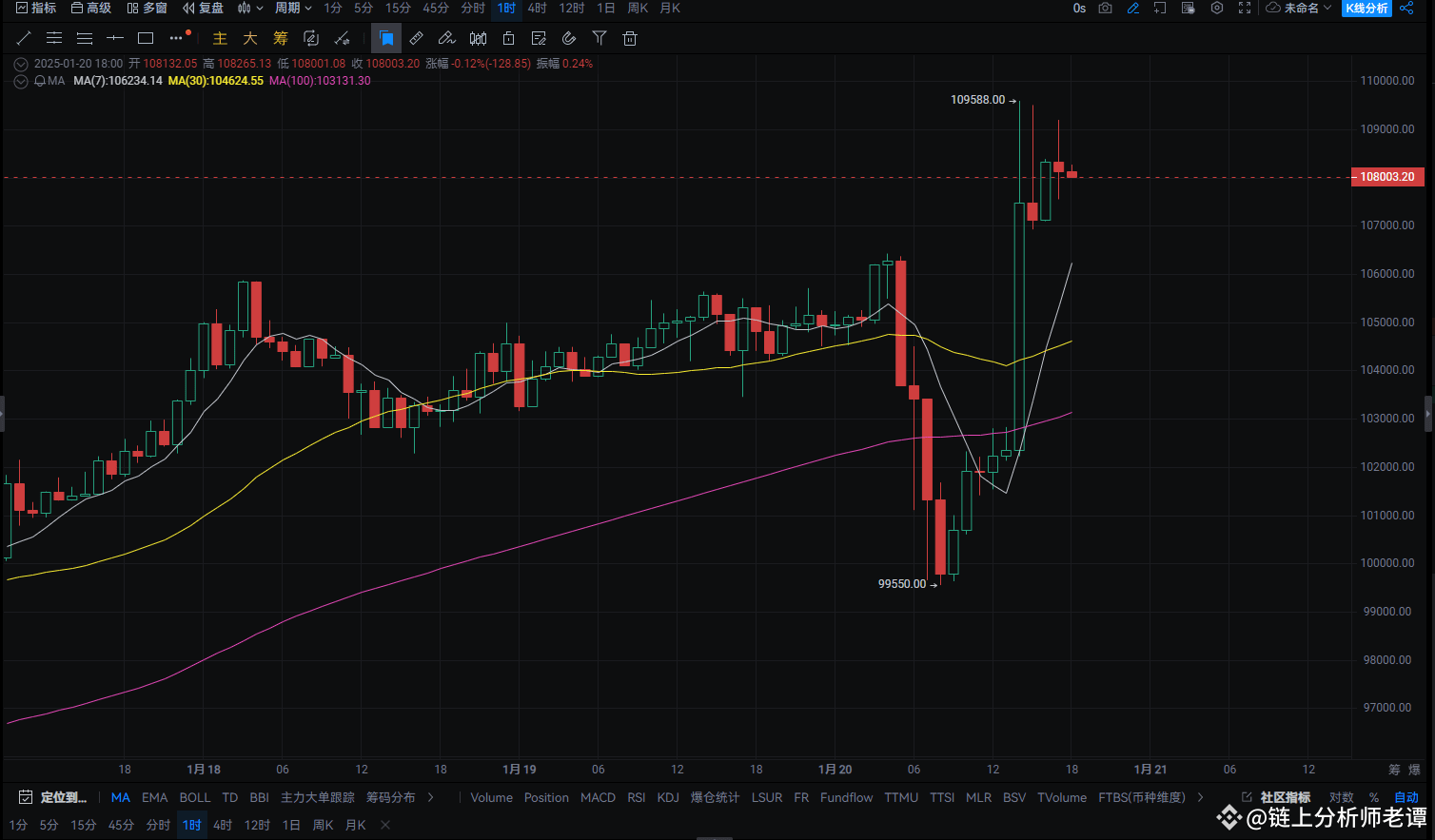Click the blue pencil draw icon

(1133, 8)
